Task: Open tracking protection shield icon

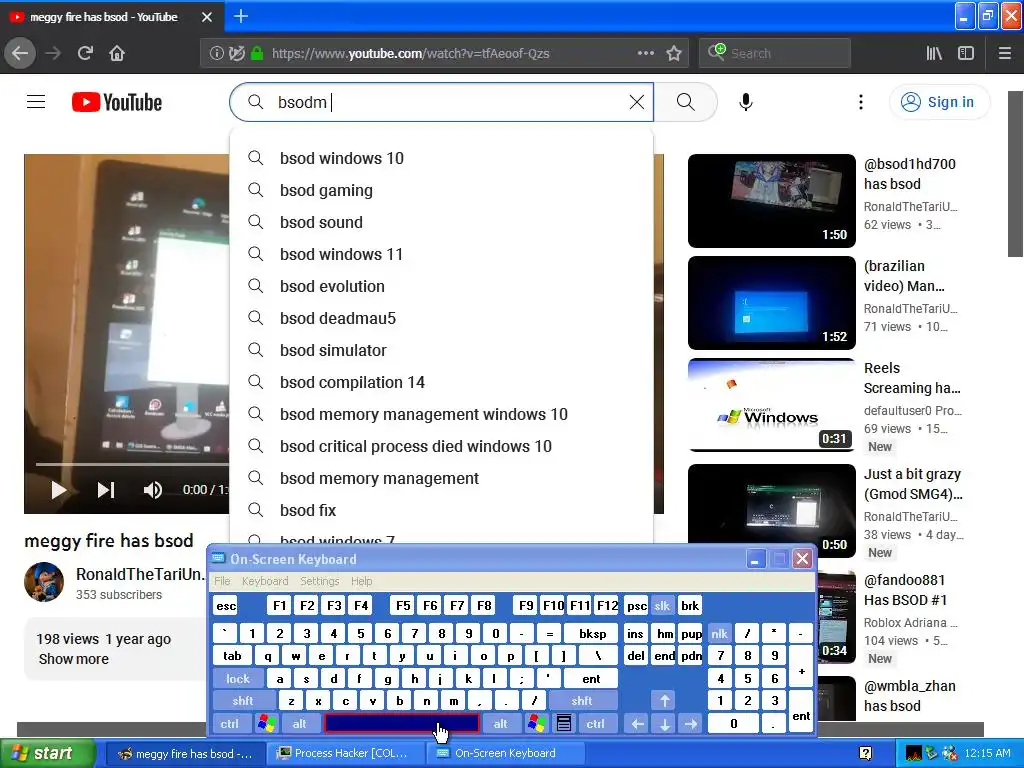Action: pyautogui.click(x=236, y=53)
